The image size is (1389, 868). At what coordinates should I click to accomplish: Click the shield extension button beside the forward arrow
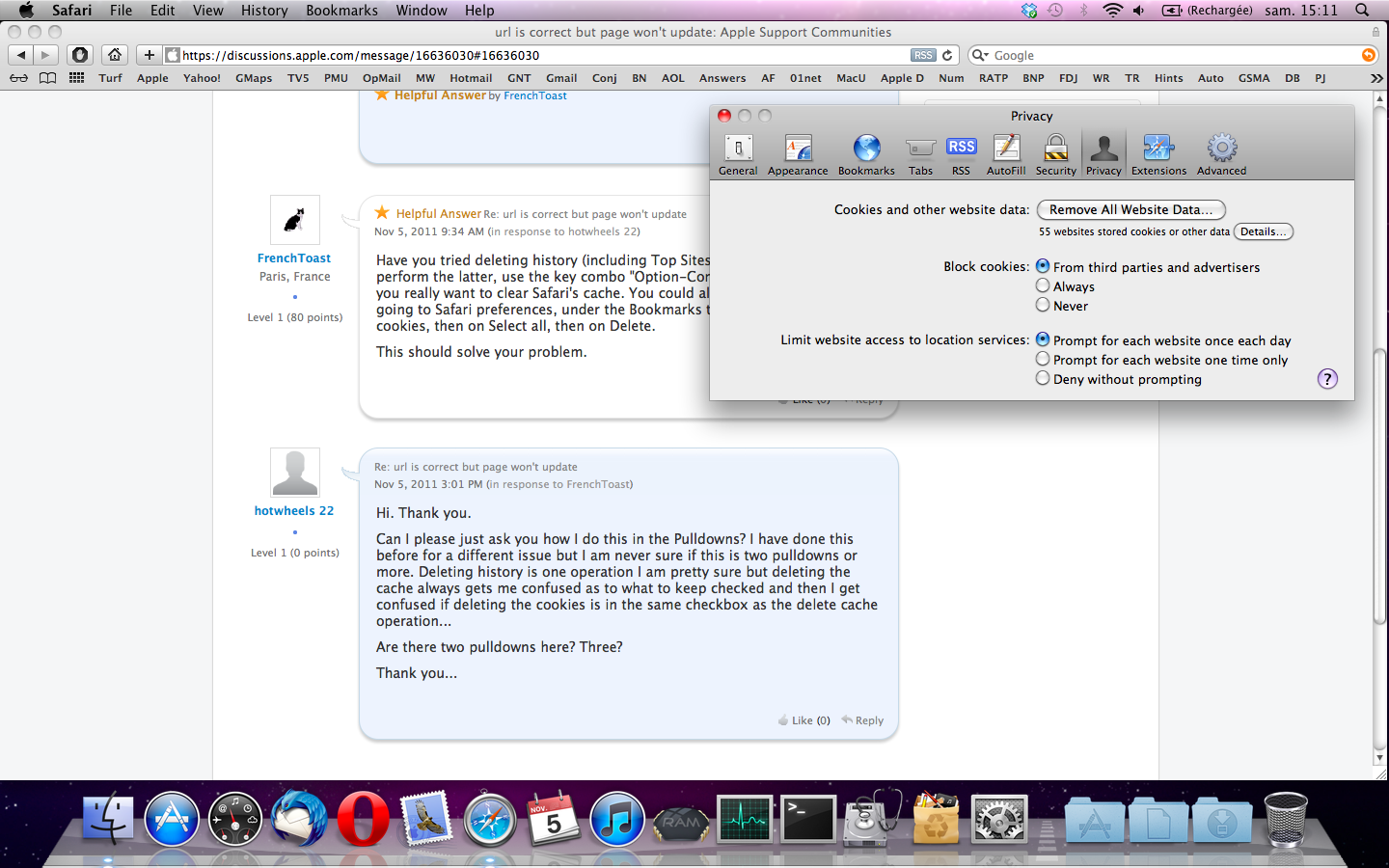(x=80, y=55)
